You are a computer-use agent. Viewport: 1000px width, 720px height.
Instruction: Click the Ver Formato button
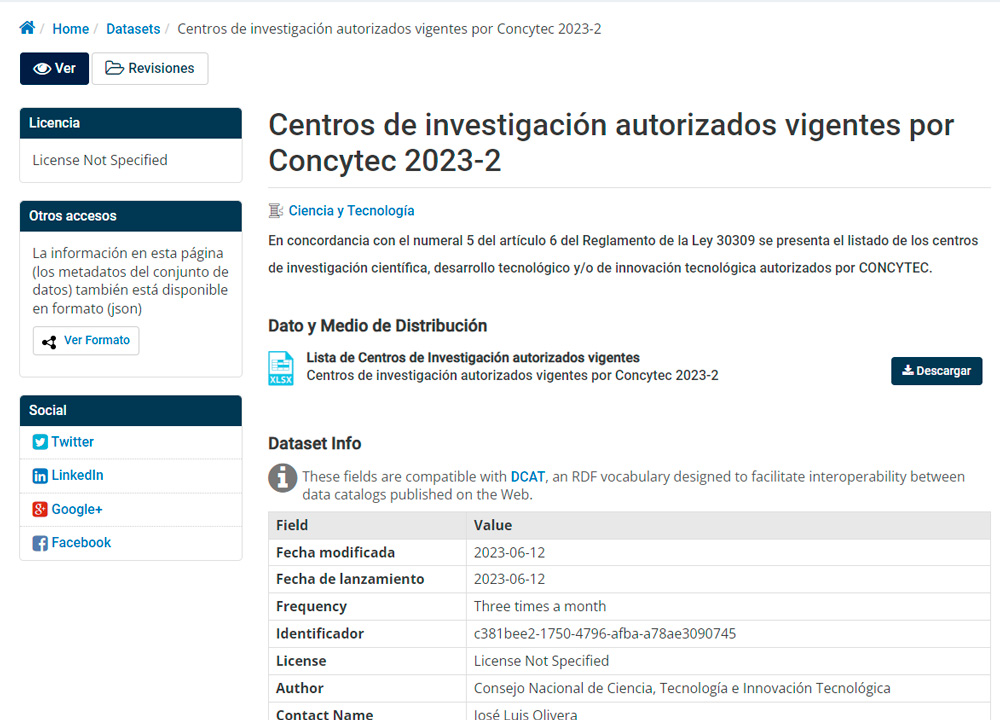tap(86, 341)
